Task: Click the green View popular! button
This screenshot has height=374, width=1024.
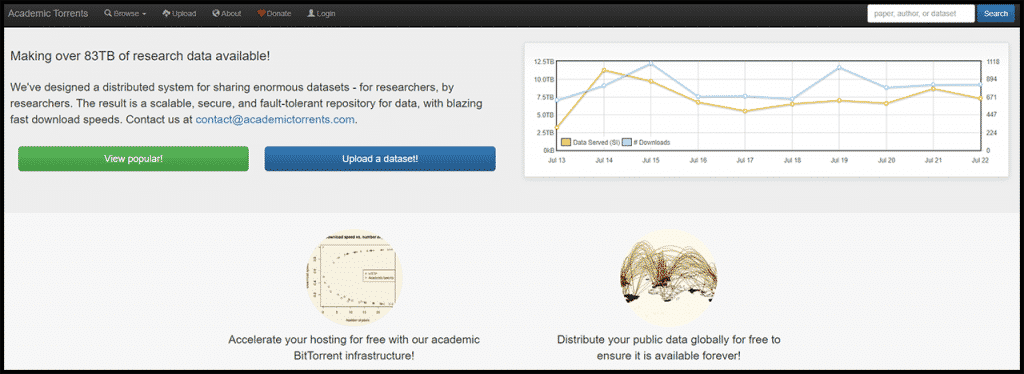Action: (133, 159)
